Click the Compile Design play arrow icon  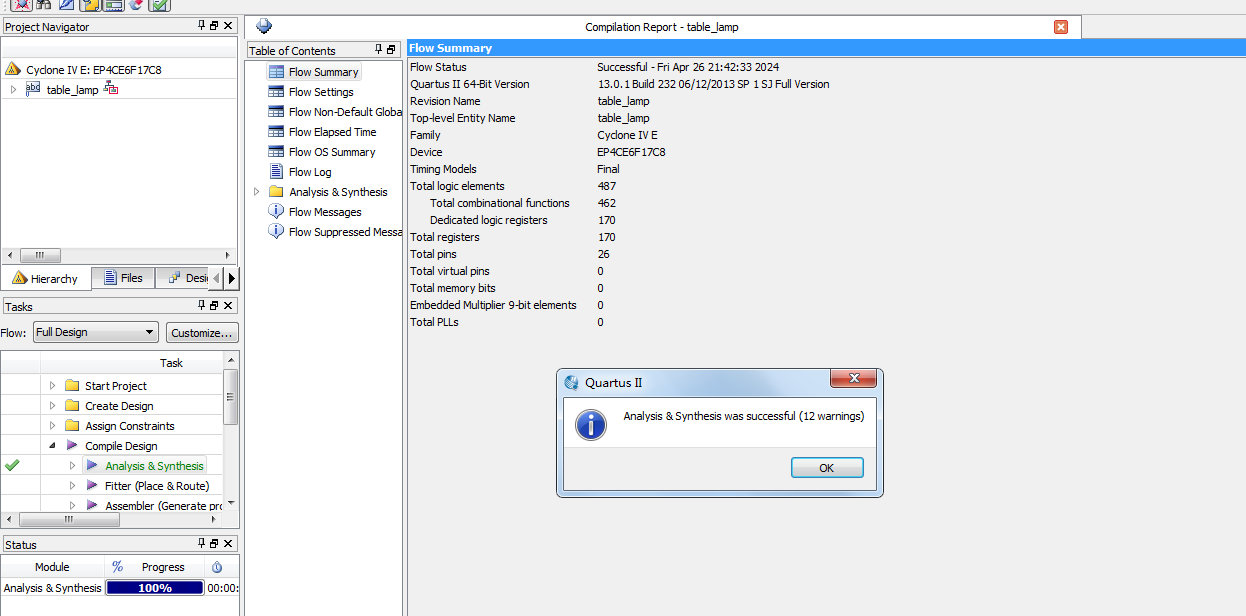[72, 446]
